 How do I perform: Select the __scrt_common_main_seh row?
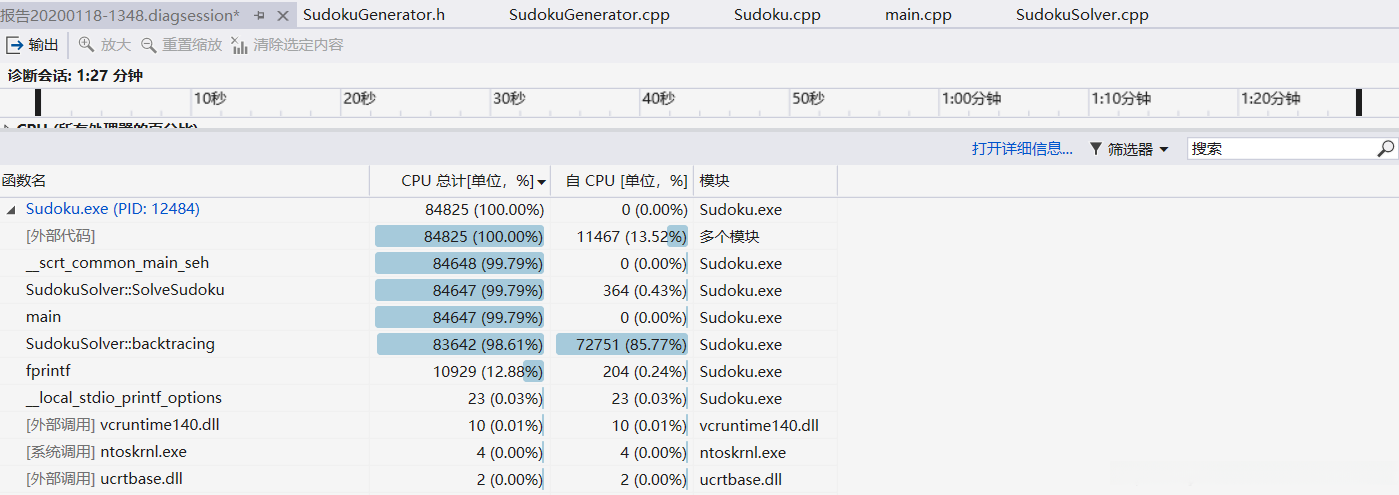point(418,264)
